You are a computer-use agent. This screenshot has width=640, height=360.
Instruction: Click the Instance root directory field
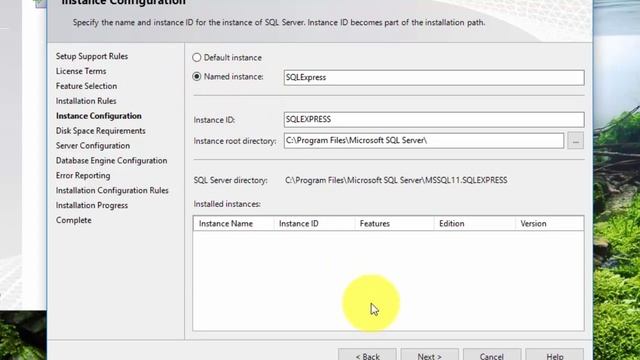(424, 140)
